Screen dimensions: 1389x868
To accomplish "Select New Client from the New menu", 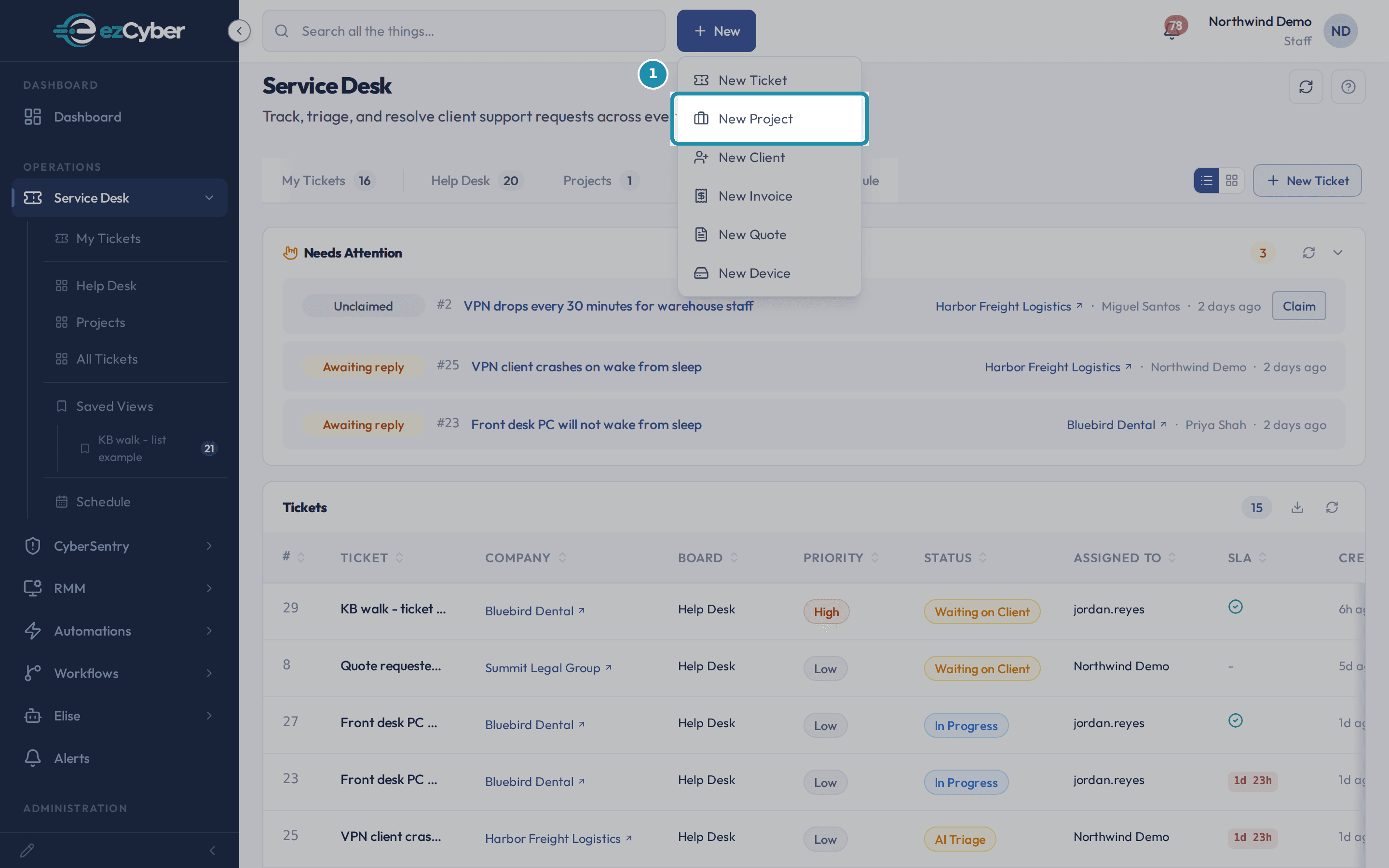I will (x=769, y=157).
